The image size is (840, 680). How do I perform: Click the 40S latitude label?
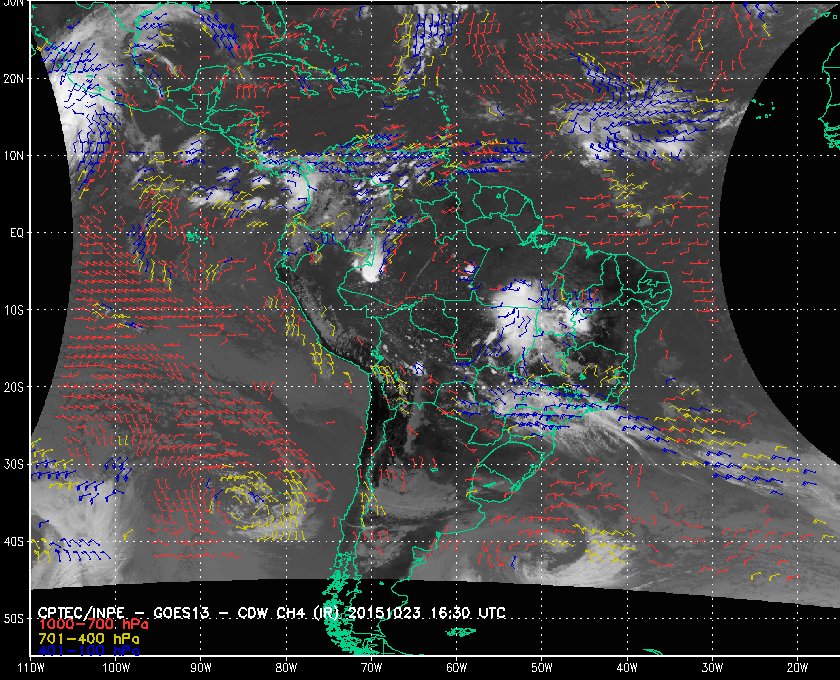pyautogui.click(x=13, y=542)
